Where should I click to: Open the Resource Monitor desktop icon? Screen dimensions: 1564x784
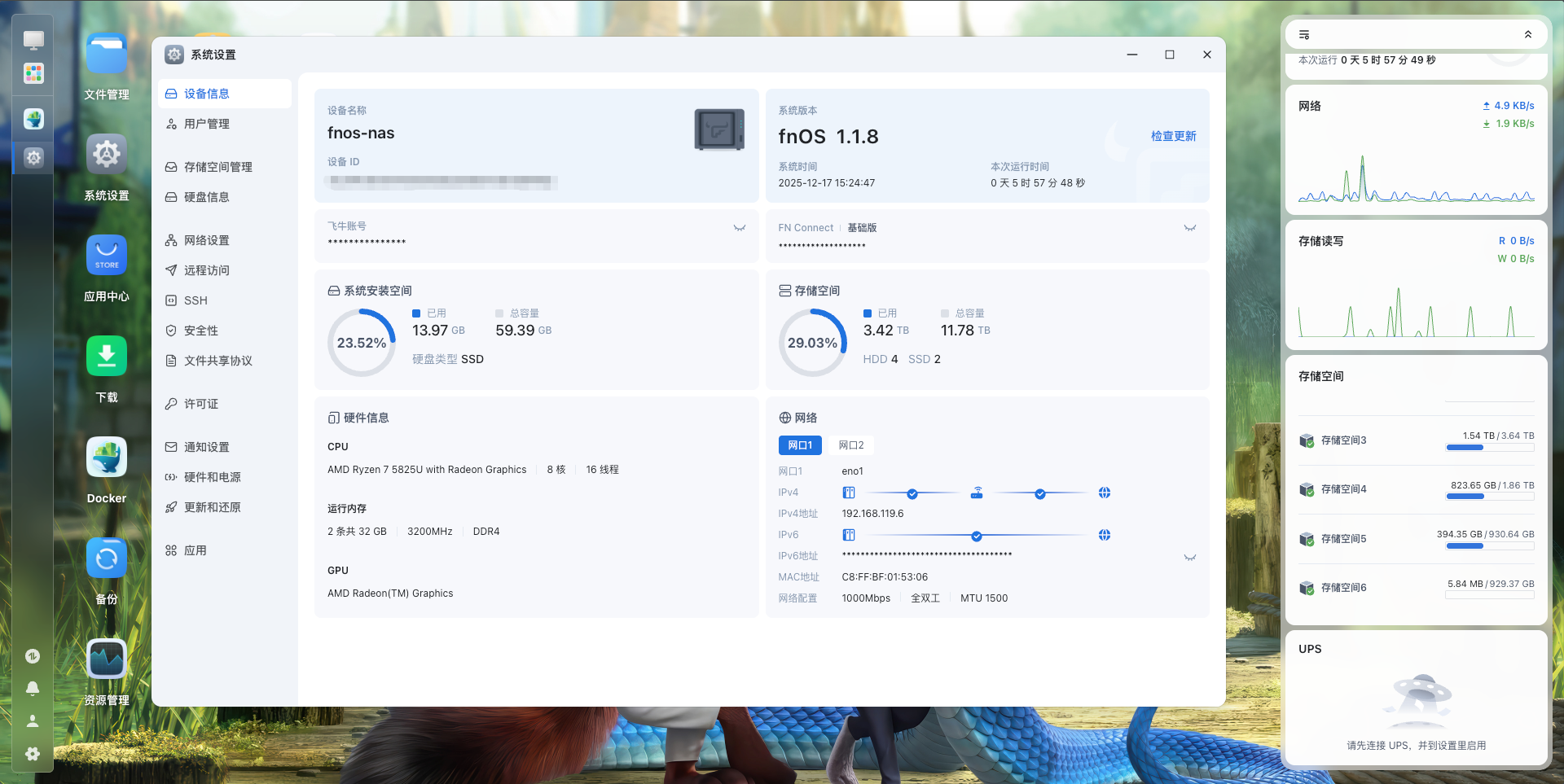pos(107,659)
